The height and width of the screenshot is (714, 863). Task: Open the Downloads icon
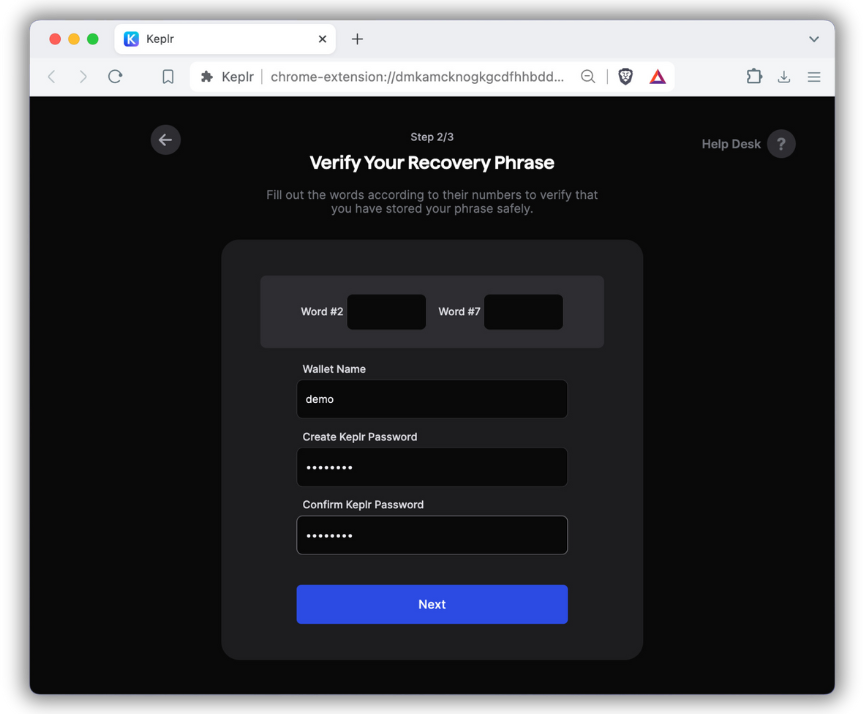[783, 76]
